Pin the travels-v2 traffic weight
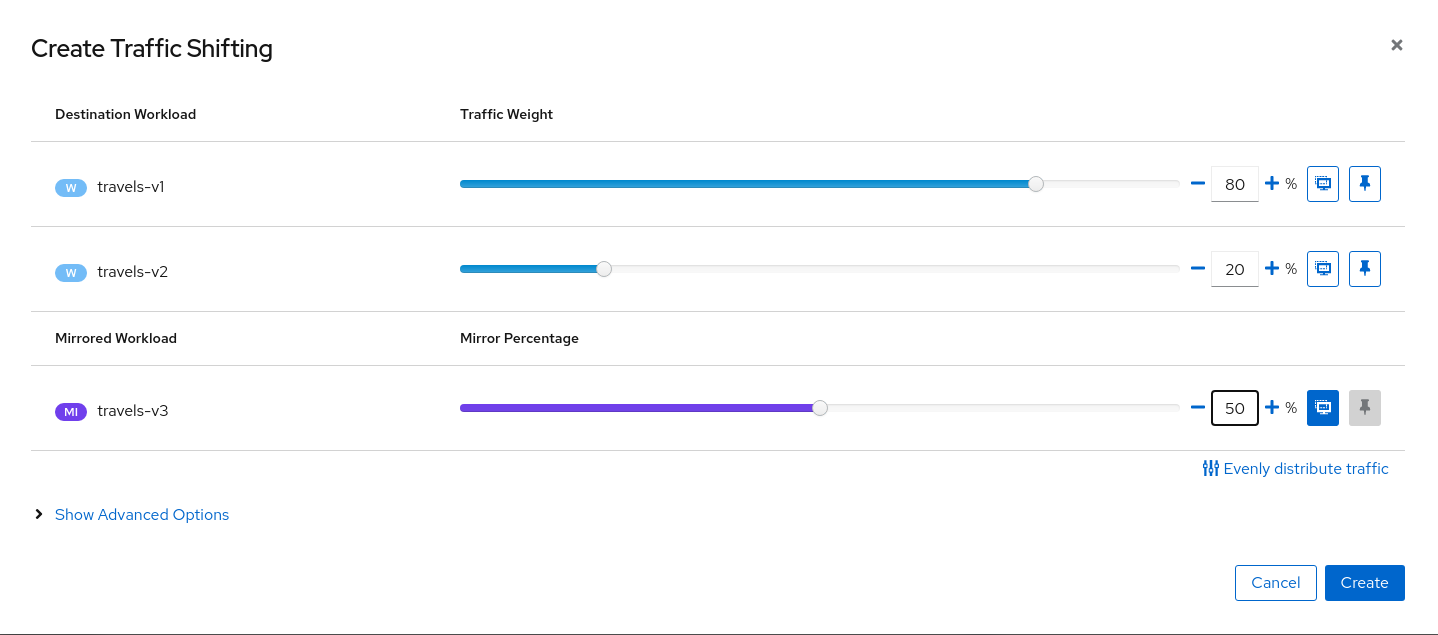1438x635 pixels. pos(1364,269)
